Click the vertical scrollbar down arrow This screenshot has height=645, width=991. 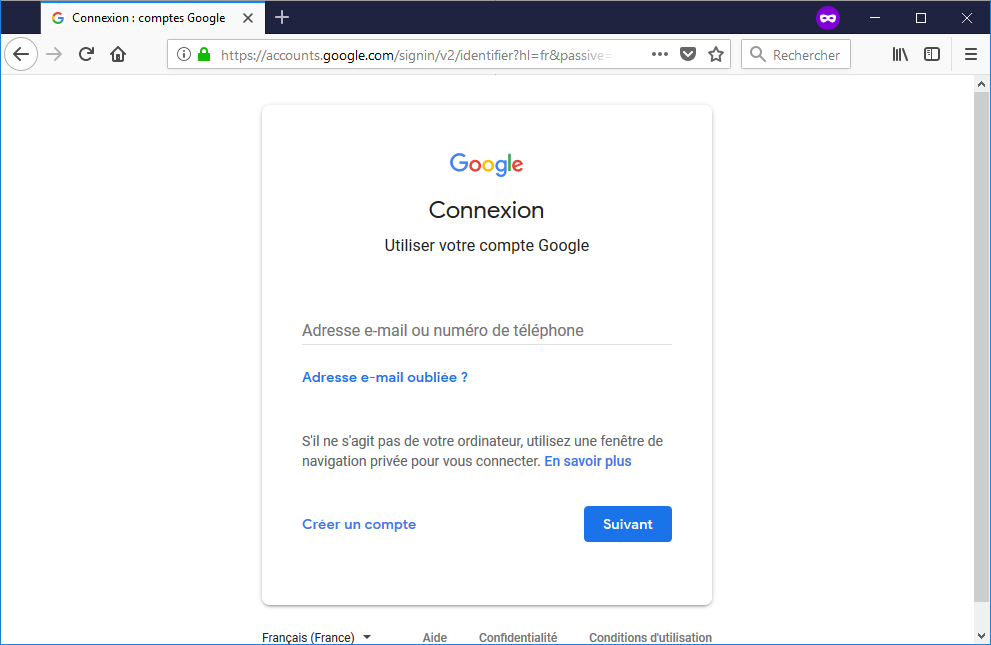tap(981, 636)
